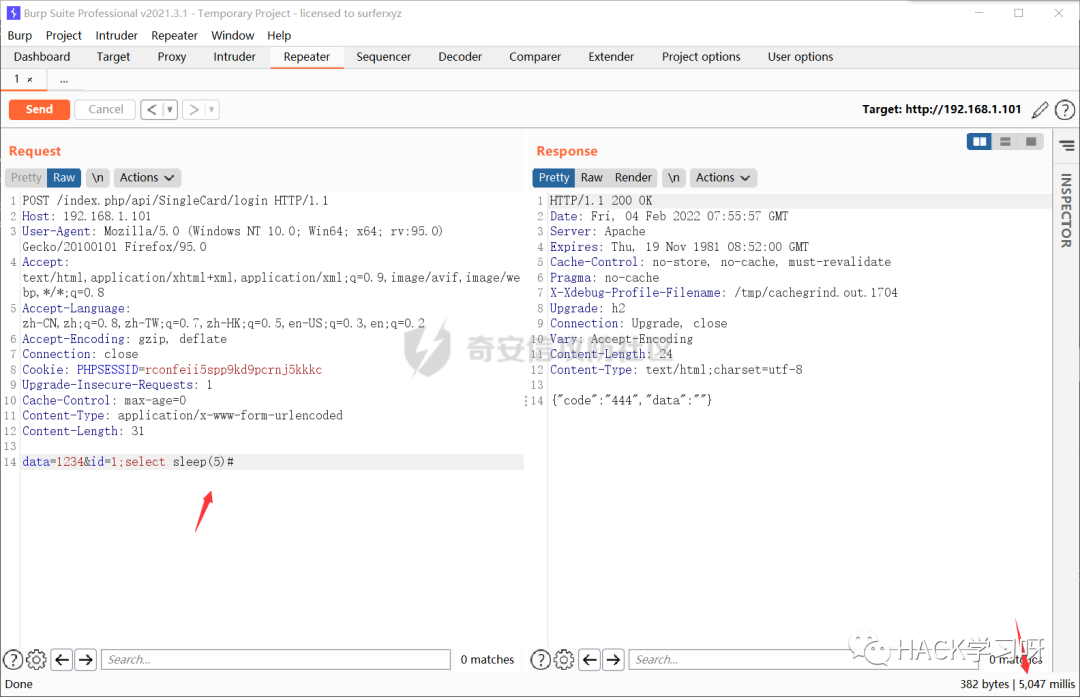The width and height of the screenshot is (1080, 697).
Task: Switch to the Dashboard tab
Action: point(42,56)
